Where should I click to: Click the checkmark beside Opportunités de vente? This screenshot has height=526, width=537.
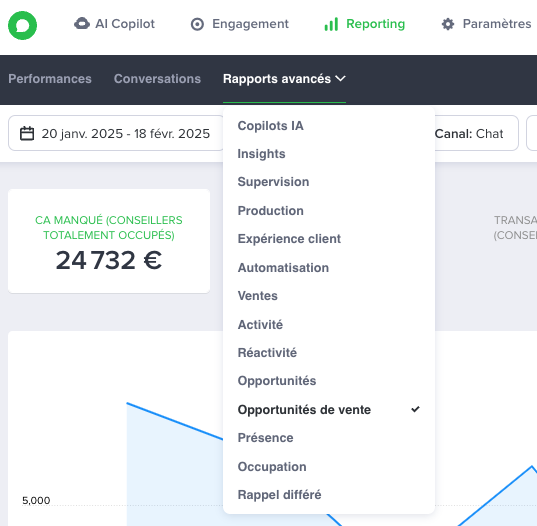415,409
